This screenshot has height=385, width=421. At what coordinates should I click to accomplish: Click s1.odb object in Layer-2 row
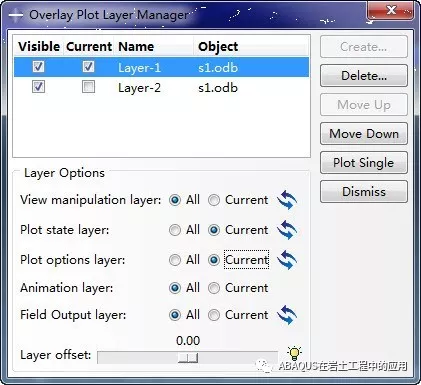[218, 88]
